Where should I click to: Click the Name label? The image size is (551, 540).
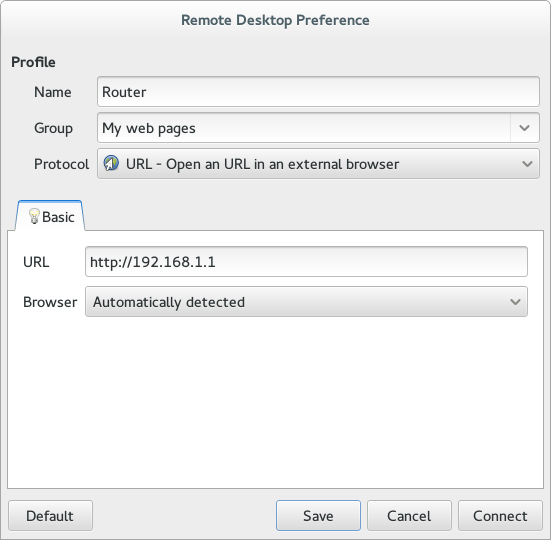[x=53, y=92]
